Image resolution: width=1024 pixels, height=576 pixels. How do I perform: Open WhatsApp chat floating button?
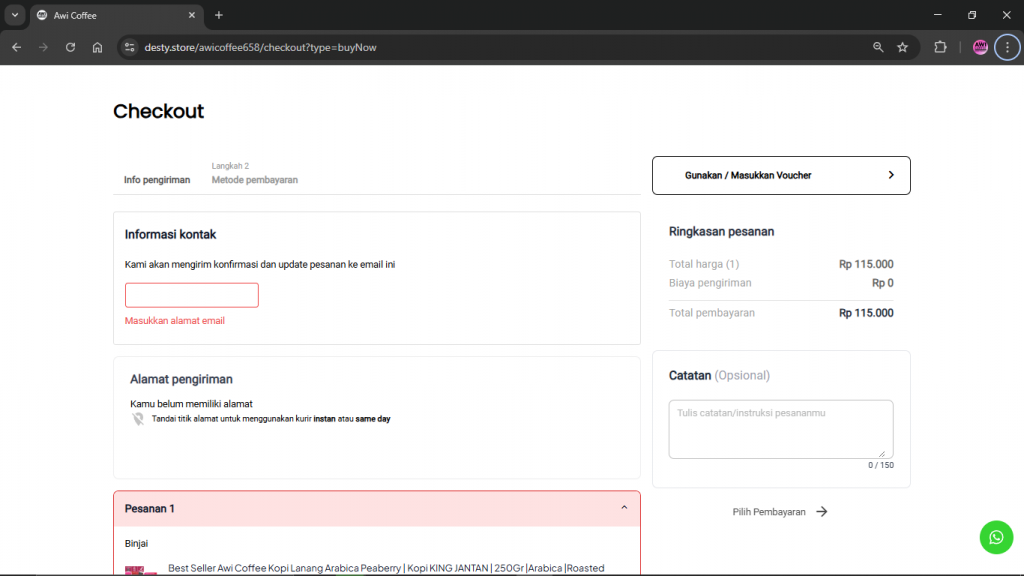point(996,537)
